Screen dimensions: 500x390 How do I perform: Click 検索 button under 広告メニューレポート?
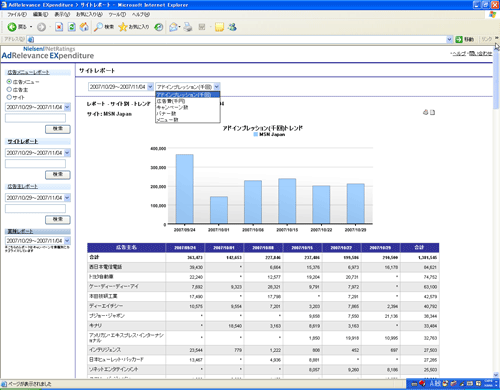coord(58,129)
